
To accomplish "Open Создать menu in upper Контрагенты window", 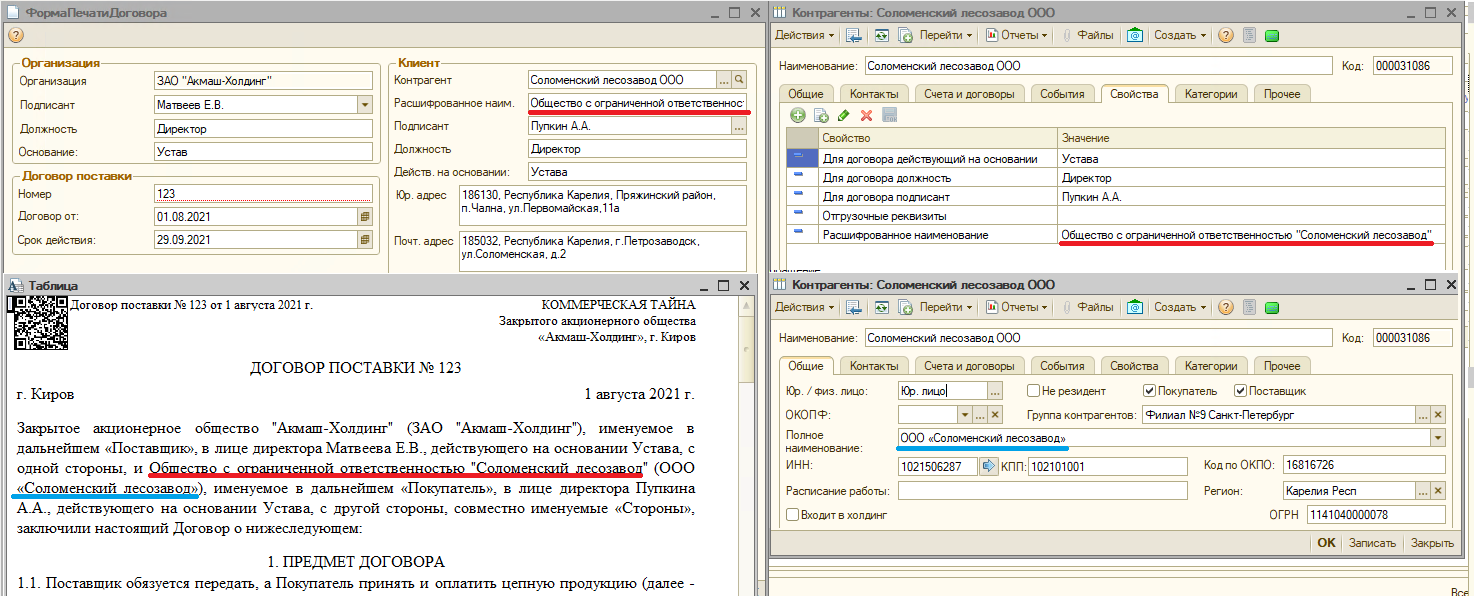I will pyautogui.click(x=1180, y=35).
